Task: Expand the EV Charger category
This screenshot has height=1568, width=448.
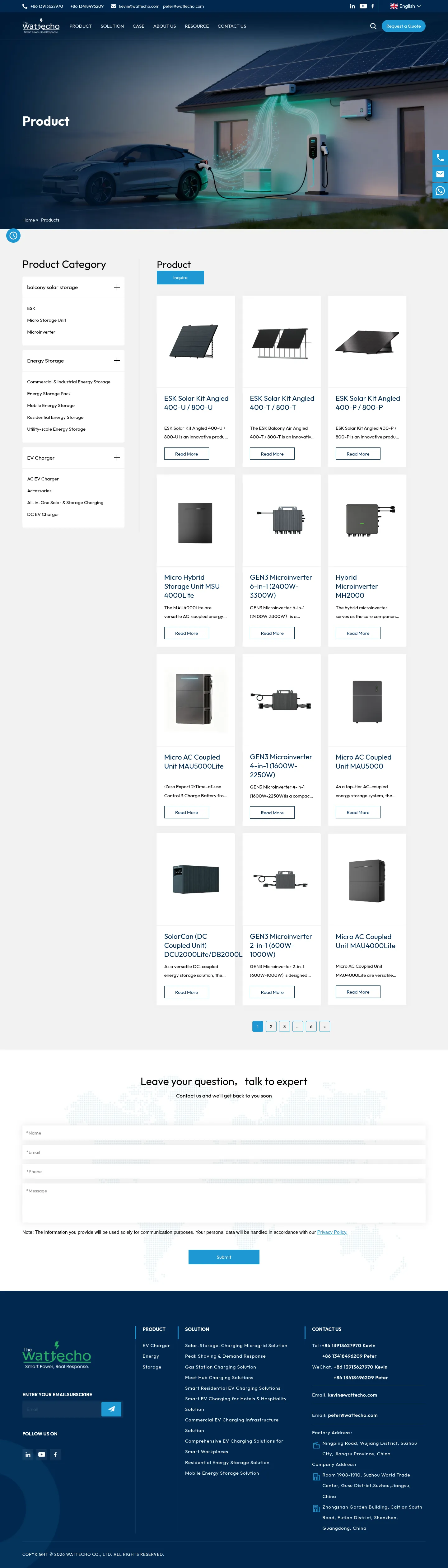Action: click(117, 458)
